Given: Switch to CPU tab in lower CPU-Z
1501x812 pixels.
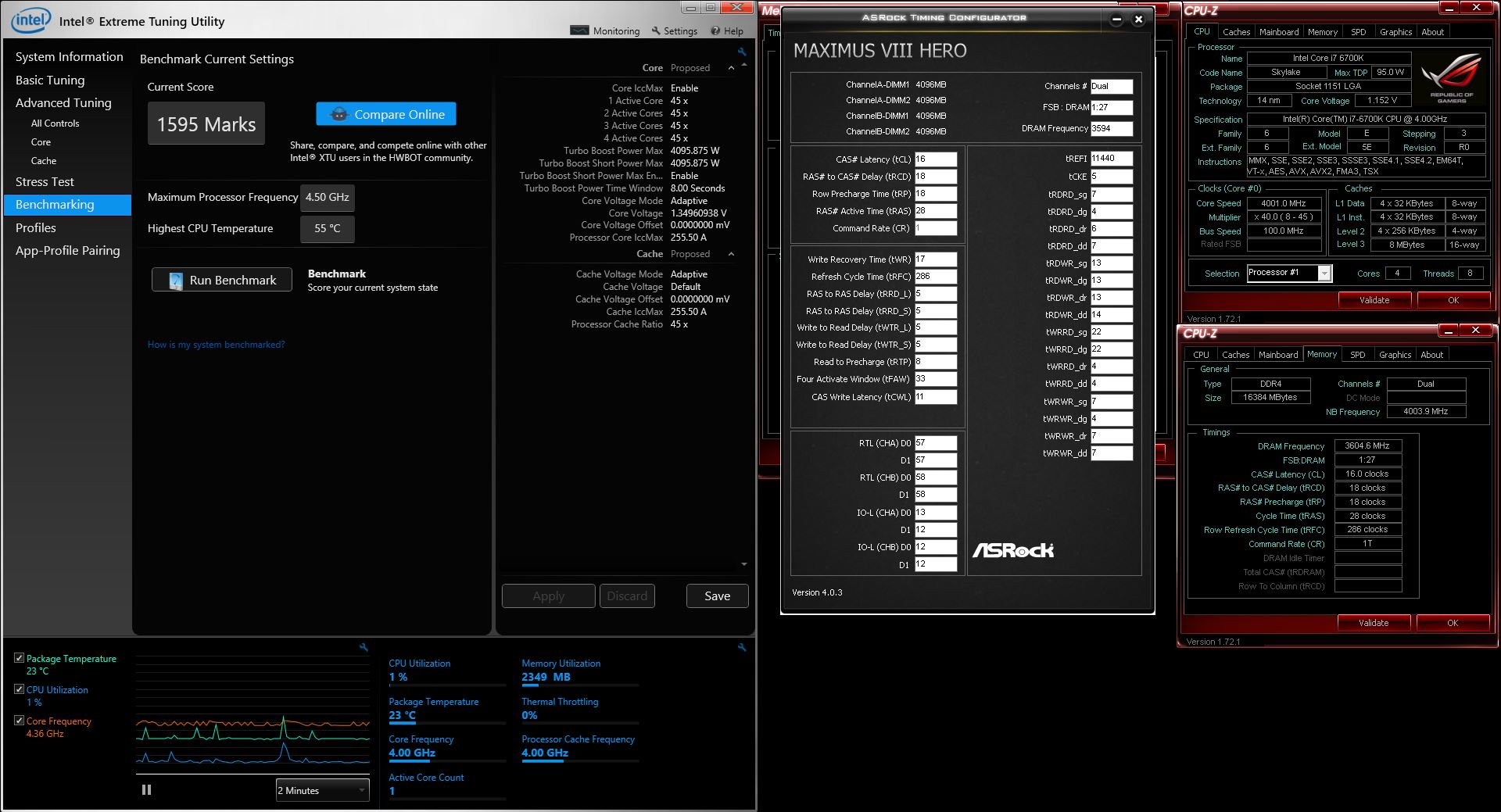Looking at the screenshot, I should pyautogui.click(x=1202, y=355).
